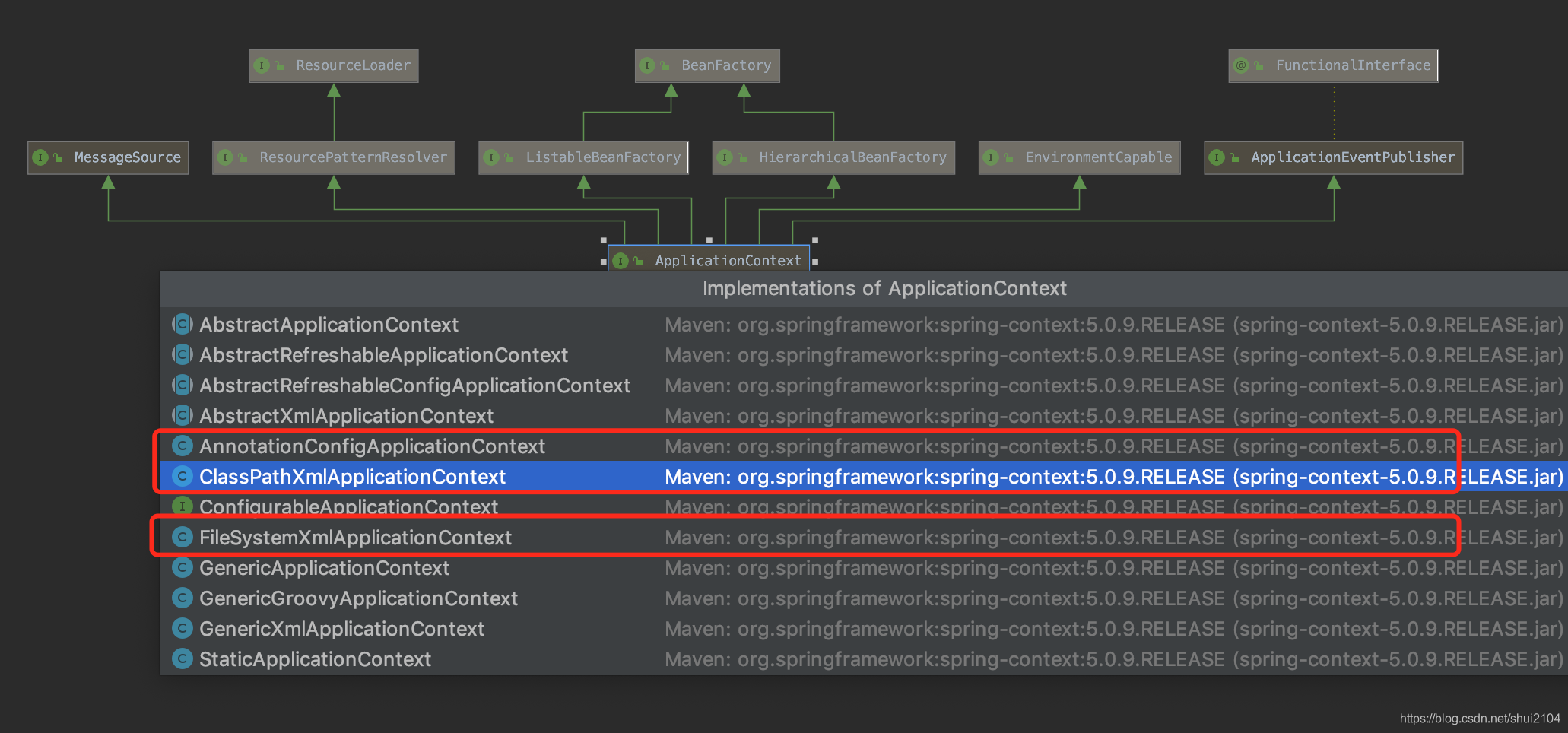Image resolution: width=1568 pixels, height=733 pixels.
Task: Click the class icon beside GenericGroovyApplicationContext
Action: 183,598
